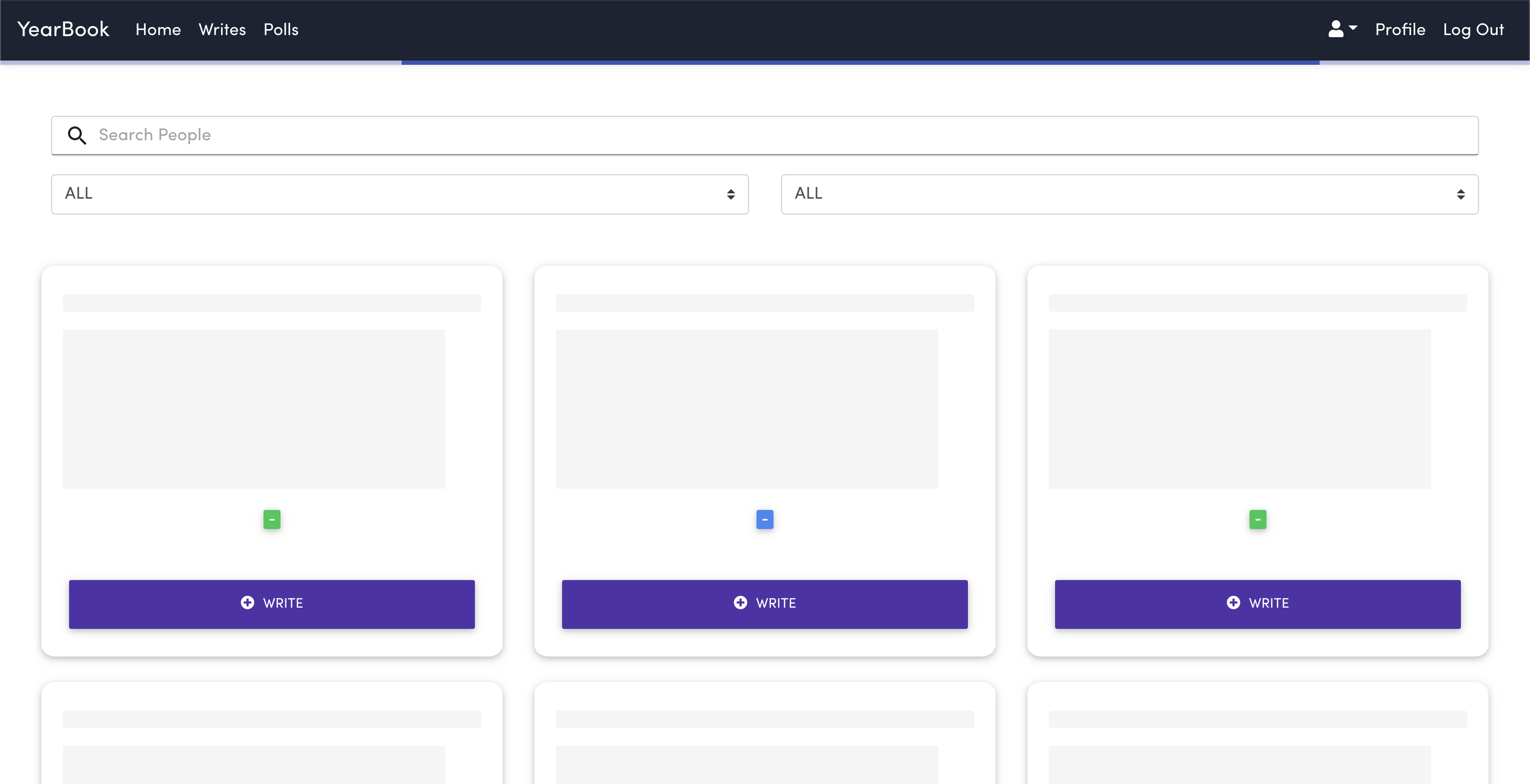
Task: Click the blue loading progress bar
Action: tap(860, 62)
